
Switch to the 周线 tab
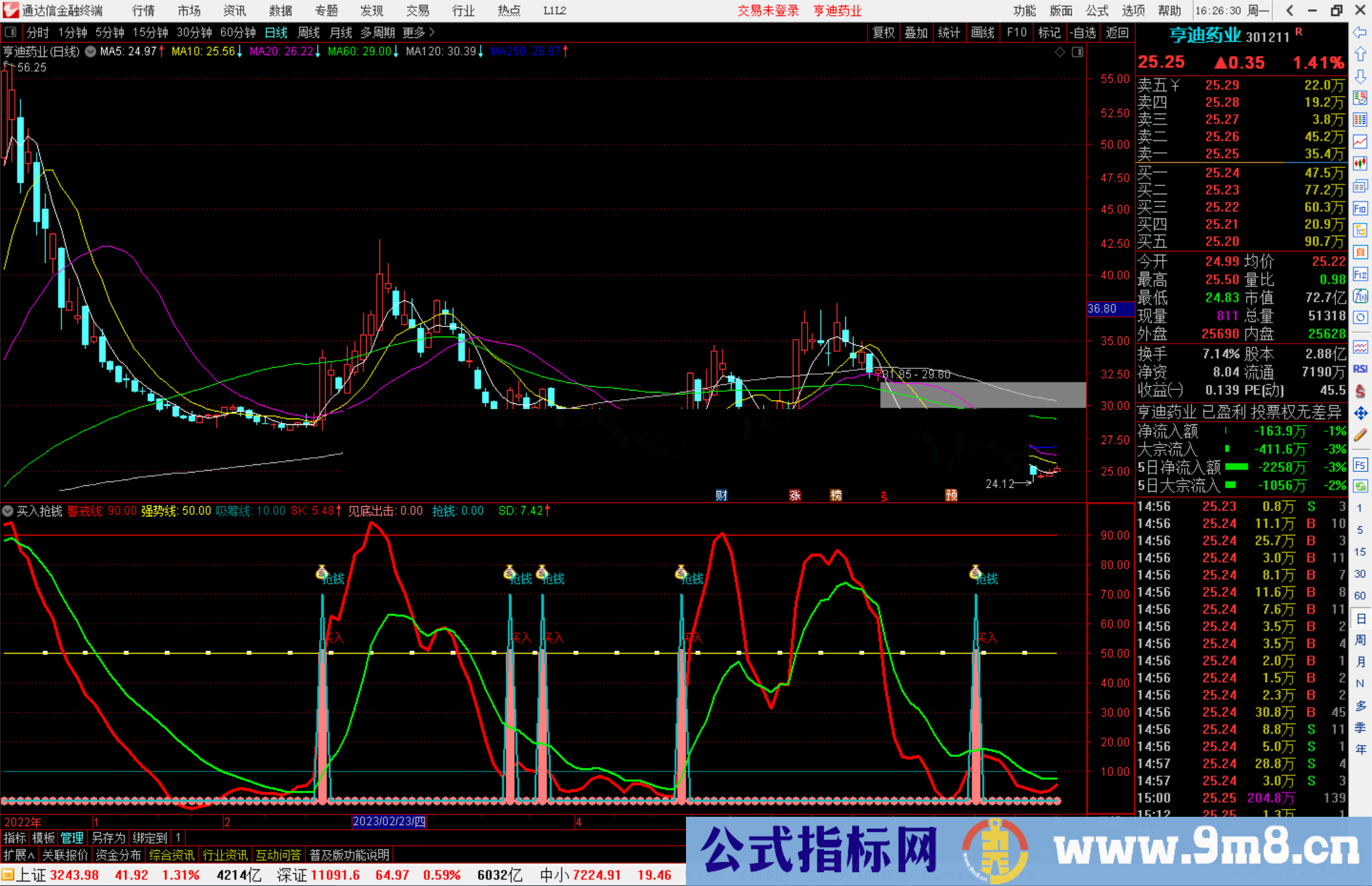[309, 32]
